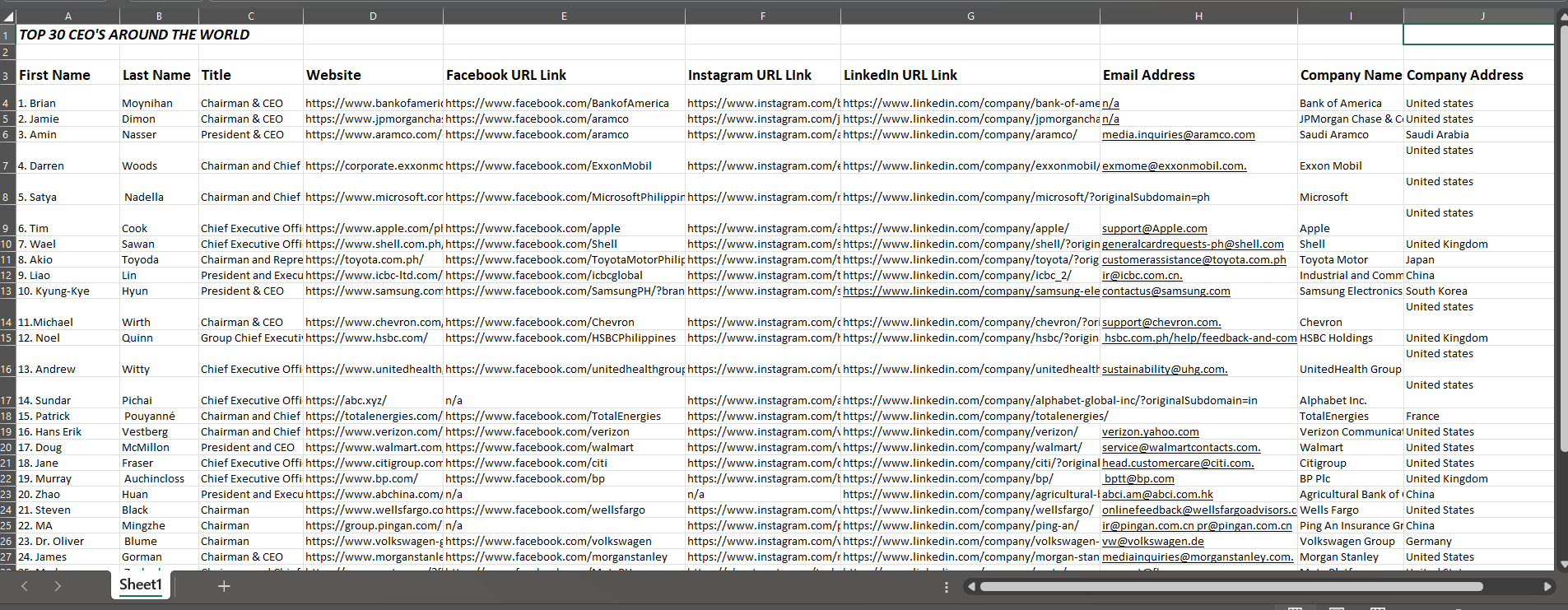
Task: Select column A header
Action: tap(68, 16)
